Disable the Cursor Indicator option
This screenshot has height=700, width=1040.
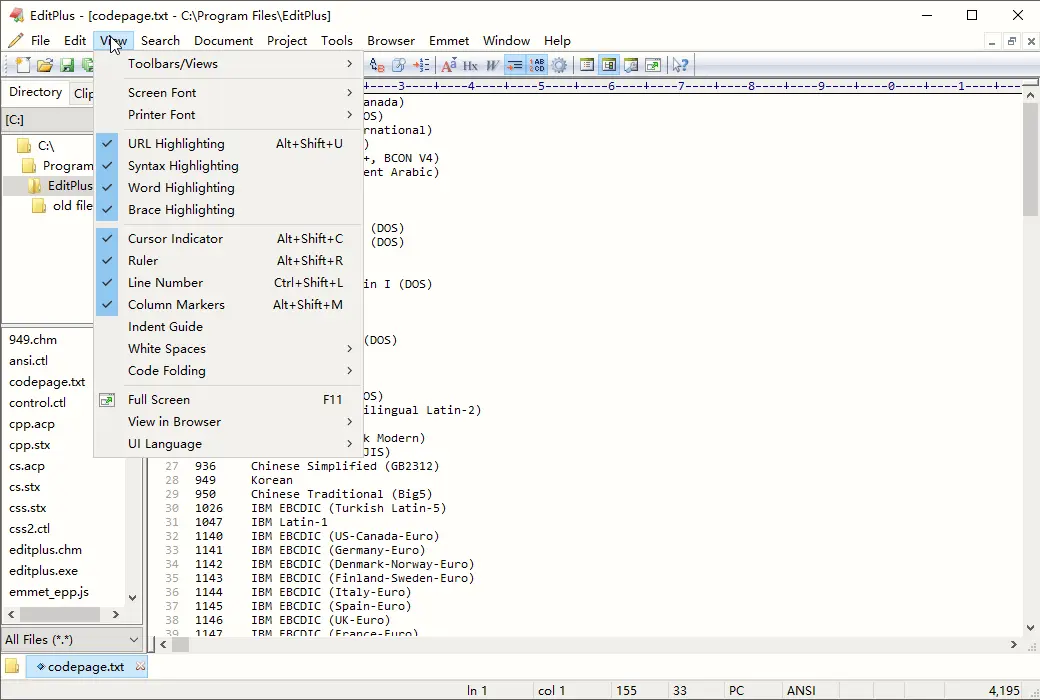tap(229, 238)
